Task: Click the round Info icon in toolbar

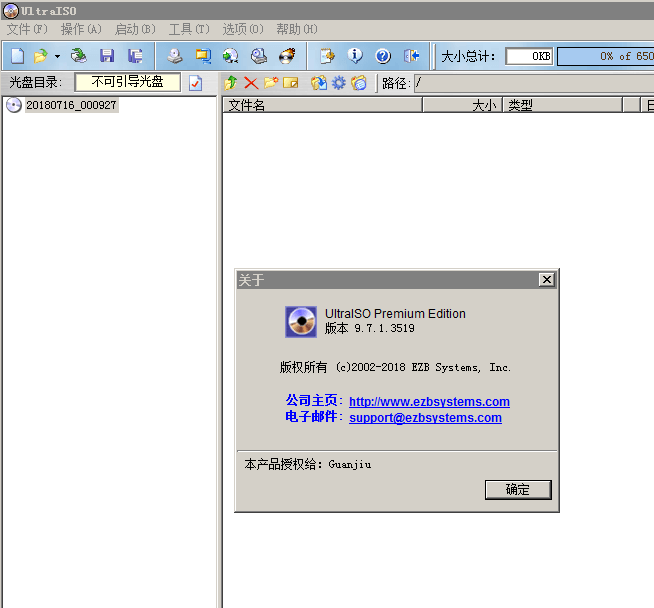Action: point(355,56)
